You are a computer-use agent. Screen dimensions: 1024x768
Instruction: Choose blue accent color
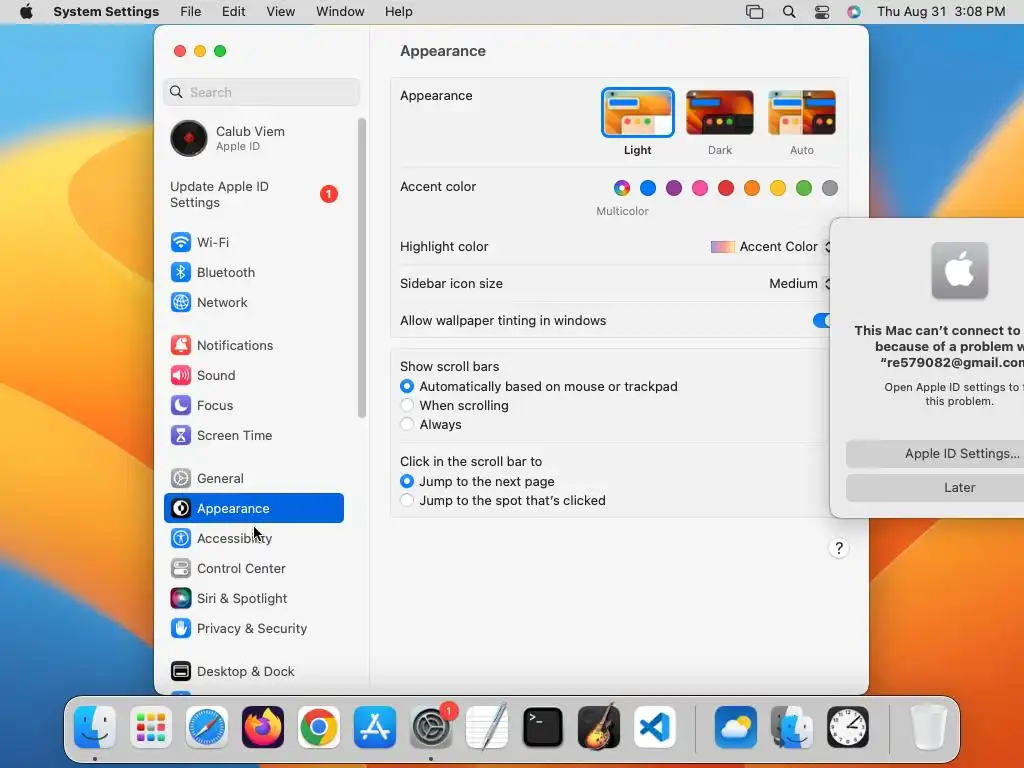[648, 188]
